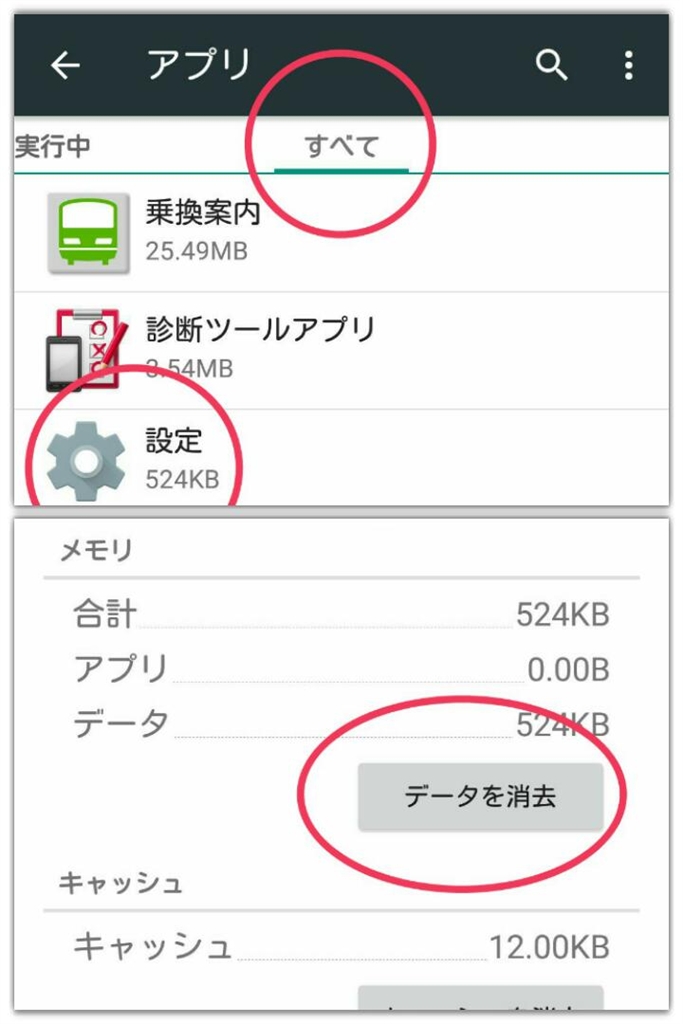Open the three-dot overflow menu
The width and height of the screenshot is (683, 1024).
coord(628,66)
